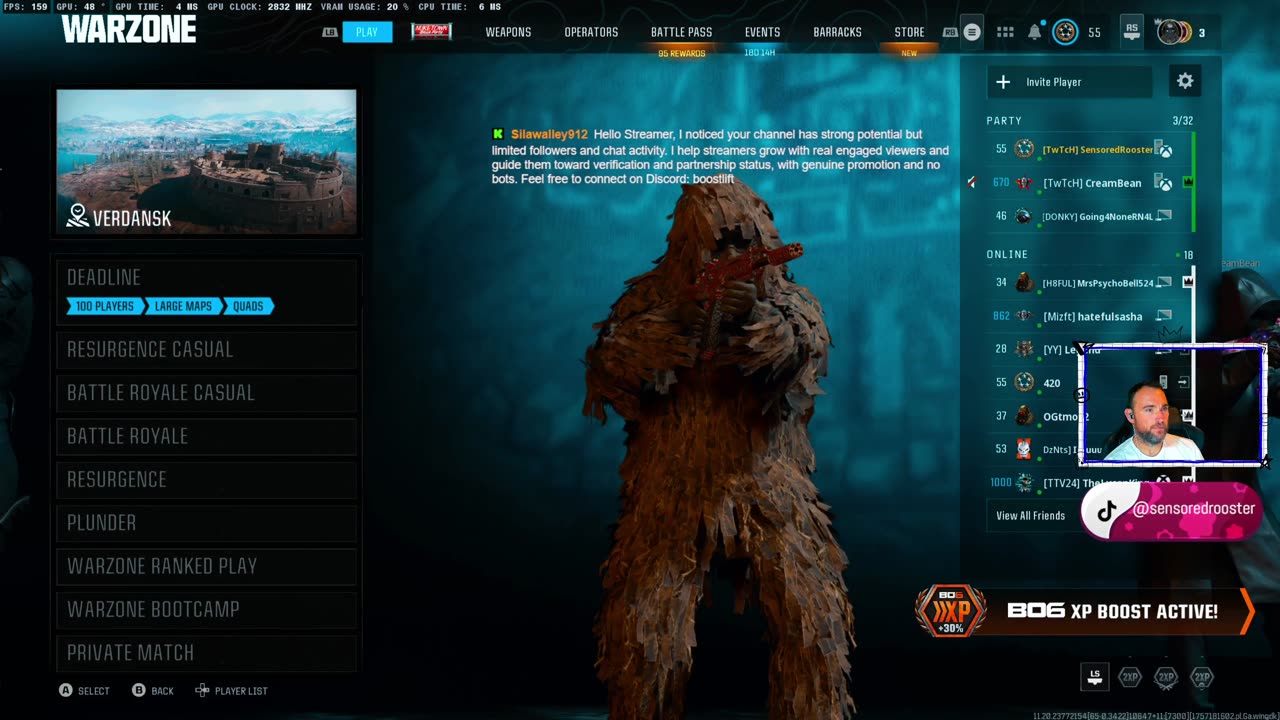The height and width of the screenshot is (720, 1280).
Task: Click the Verdansk map thumbnail
Action: point(206,162)
